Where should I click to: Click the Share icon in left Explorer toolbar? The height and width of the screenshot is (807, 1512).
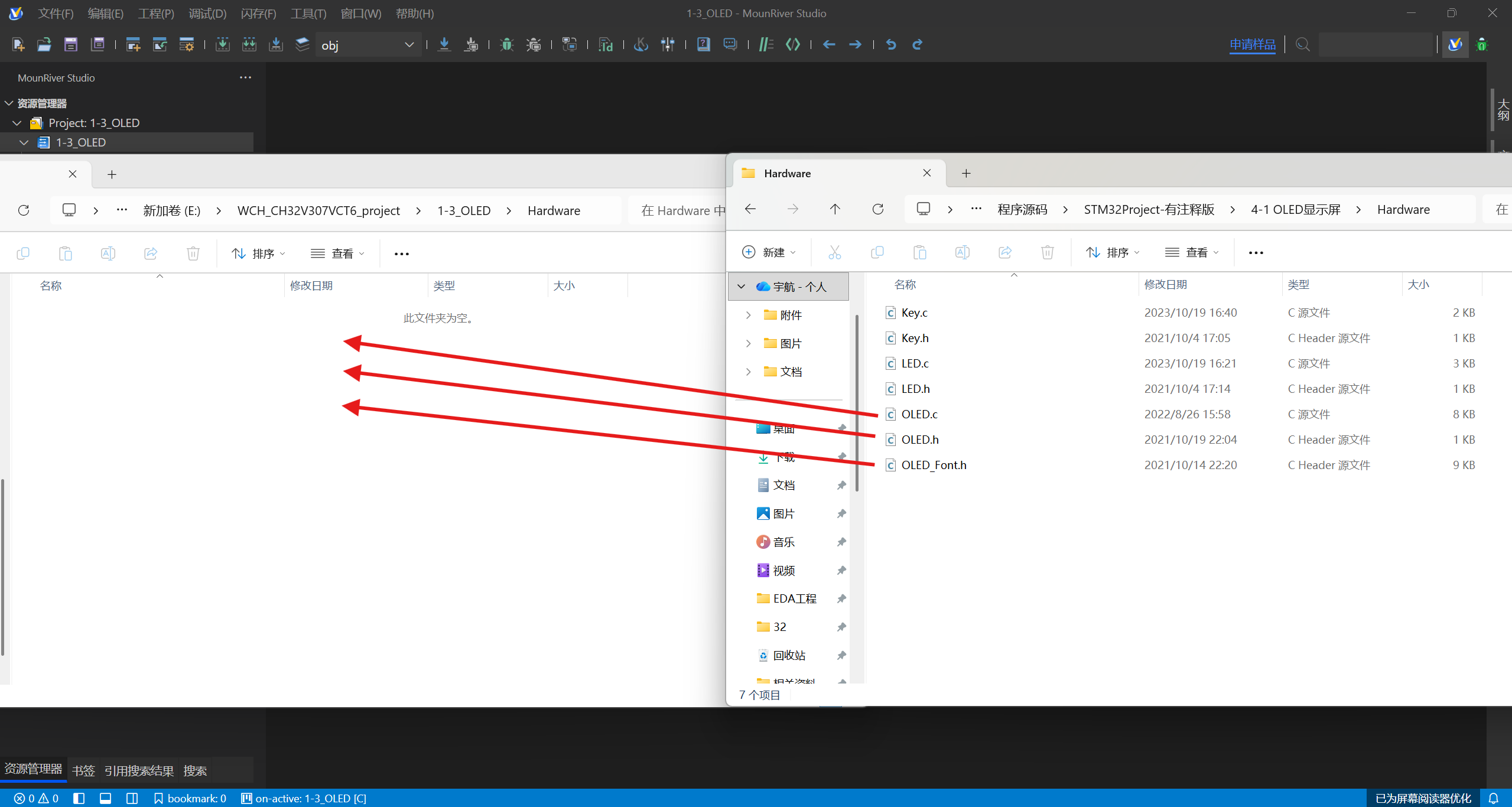point(151,253)
